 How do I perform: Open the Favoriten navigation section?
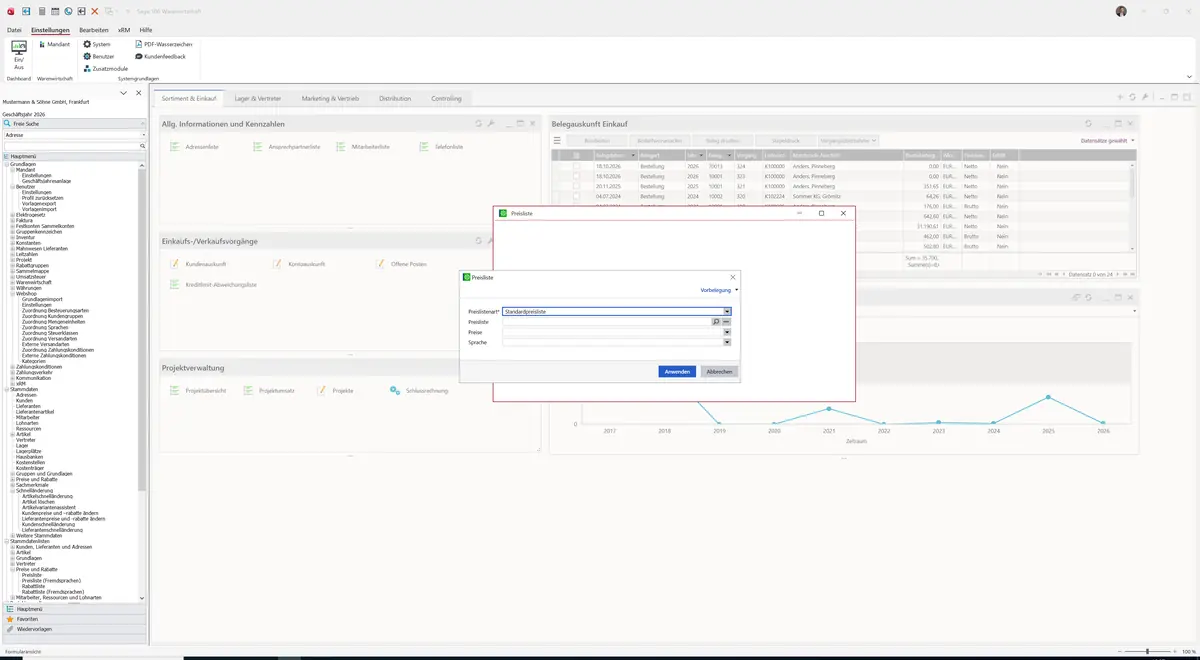click(74, 619)
